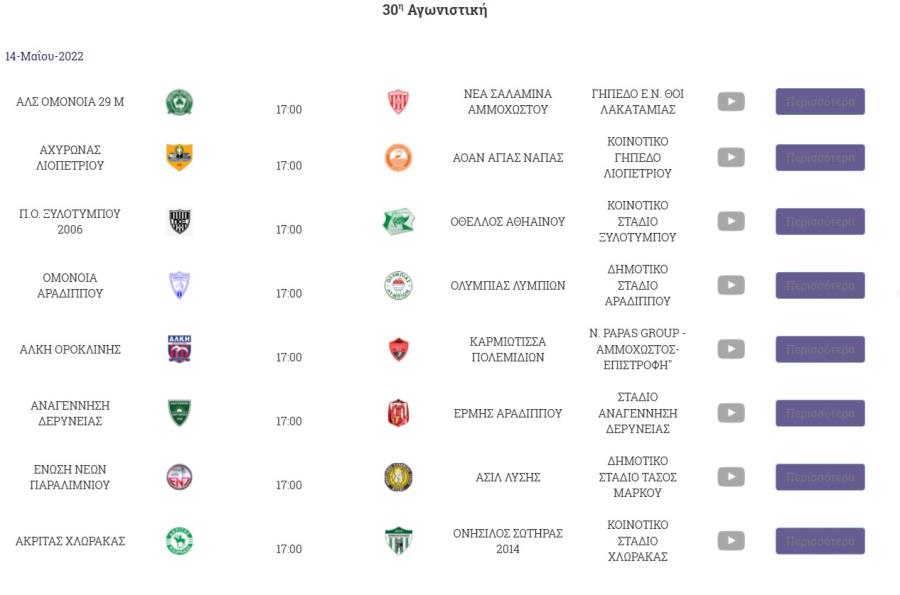The height and width of the screenshot is (595, 900).
Task: Play the video for the ΑΚΡΙΤΑΣ ΧΛΩΡΑΚΑΣ match
Action: pyautogui.click(x=731, y=540)
